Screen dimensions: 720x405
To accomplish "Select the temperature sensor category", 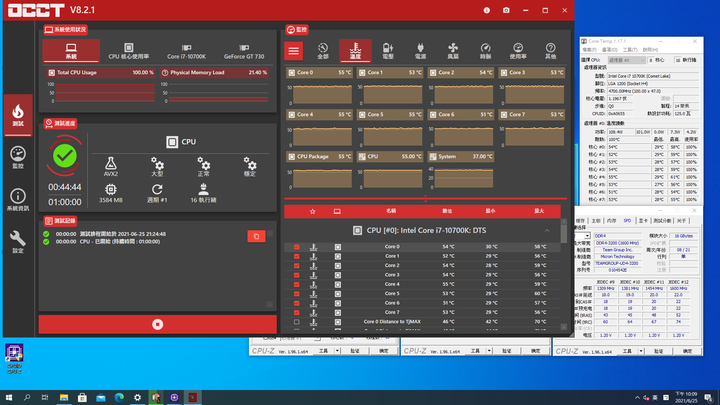I will [355, 51].
